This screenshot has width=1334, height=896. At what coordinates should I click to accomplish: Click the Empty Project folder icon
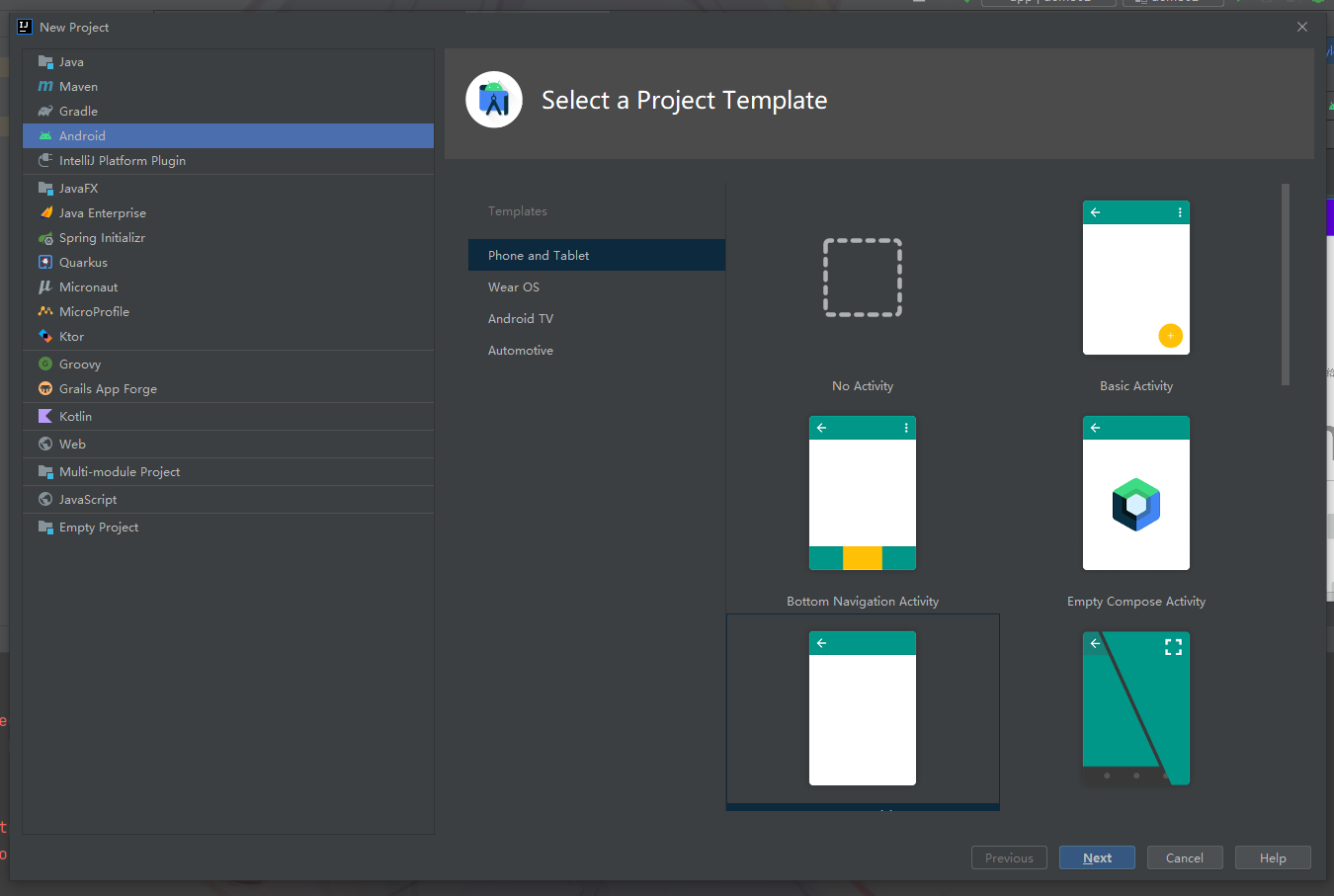click(45, 528)
